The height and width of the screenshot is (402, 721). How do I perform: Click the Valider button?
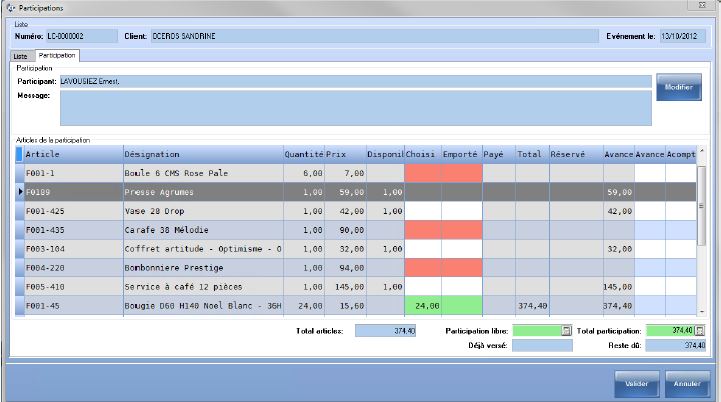tap(635, 382)
